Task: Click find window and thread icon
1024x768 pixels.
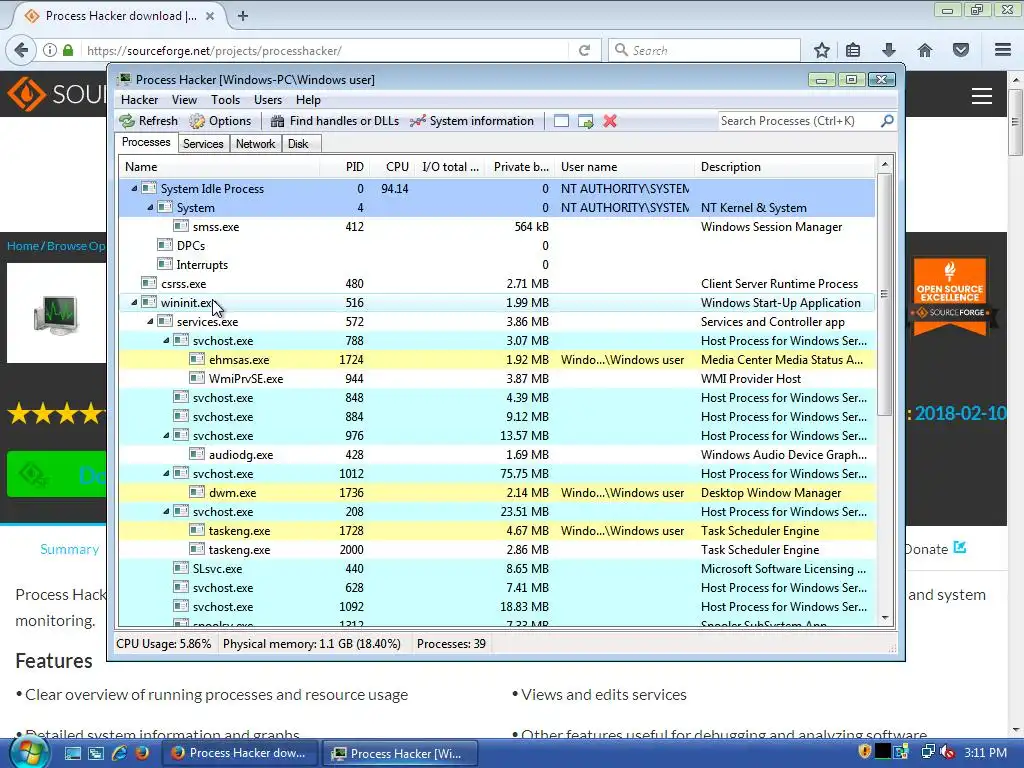Action: point(586,121)
